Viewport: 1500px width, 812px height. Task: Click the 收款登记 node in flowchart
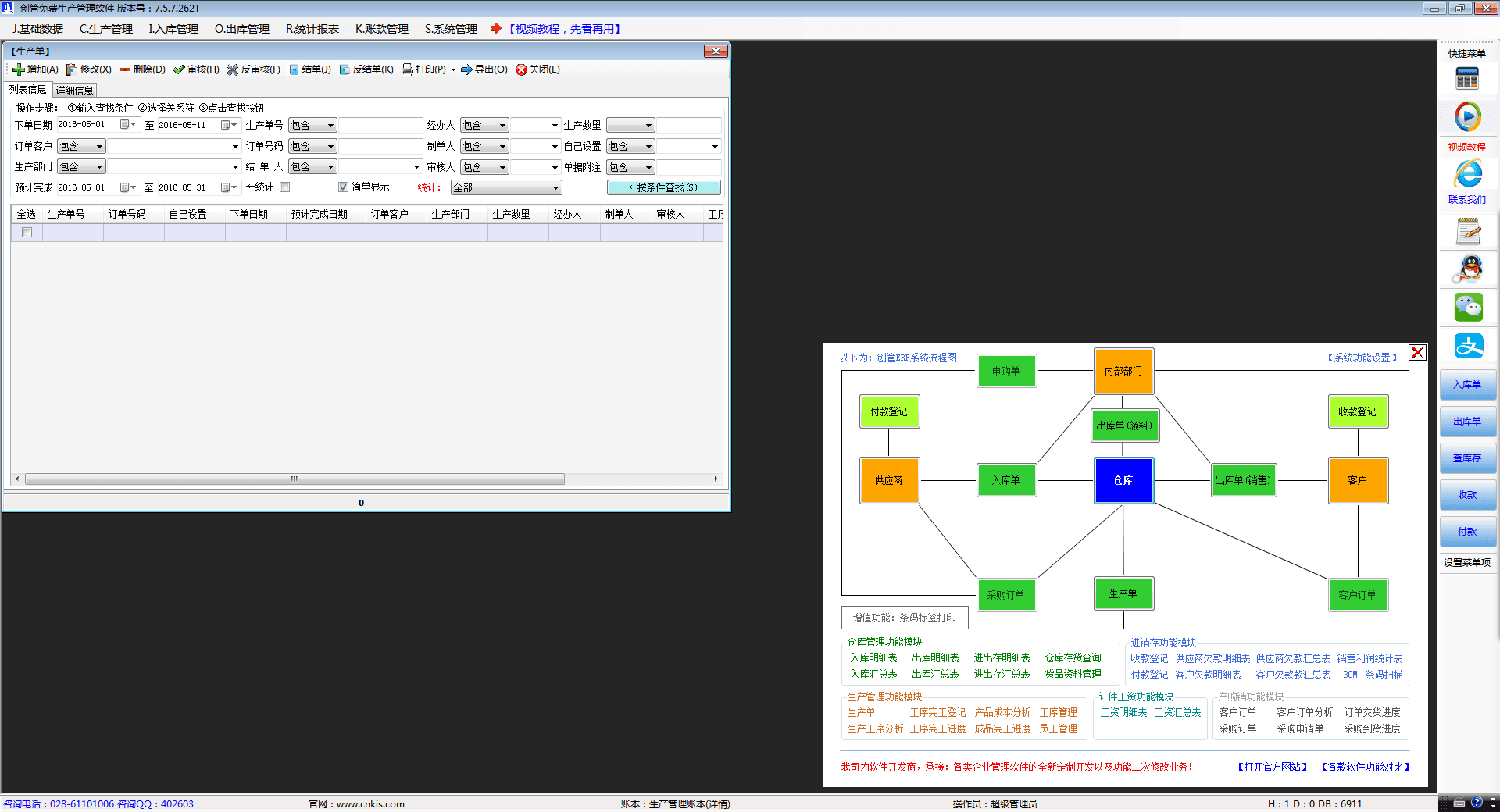tap(1358, 411)
